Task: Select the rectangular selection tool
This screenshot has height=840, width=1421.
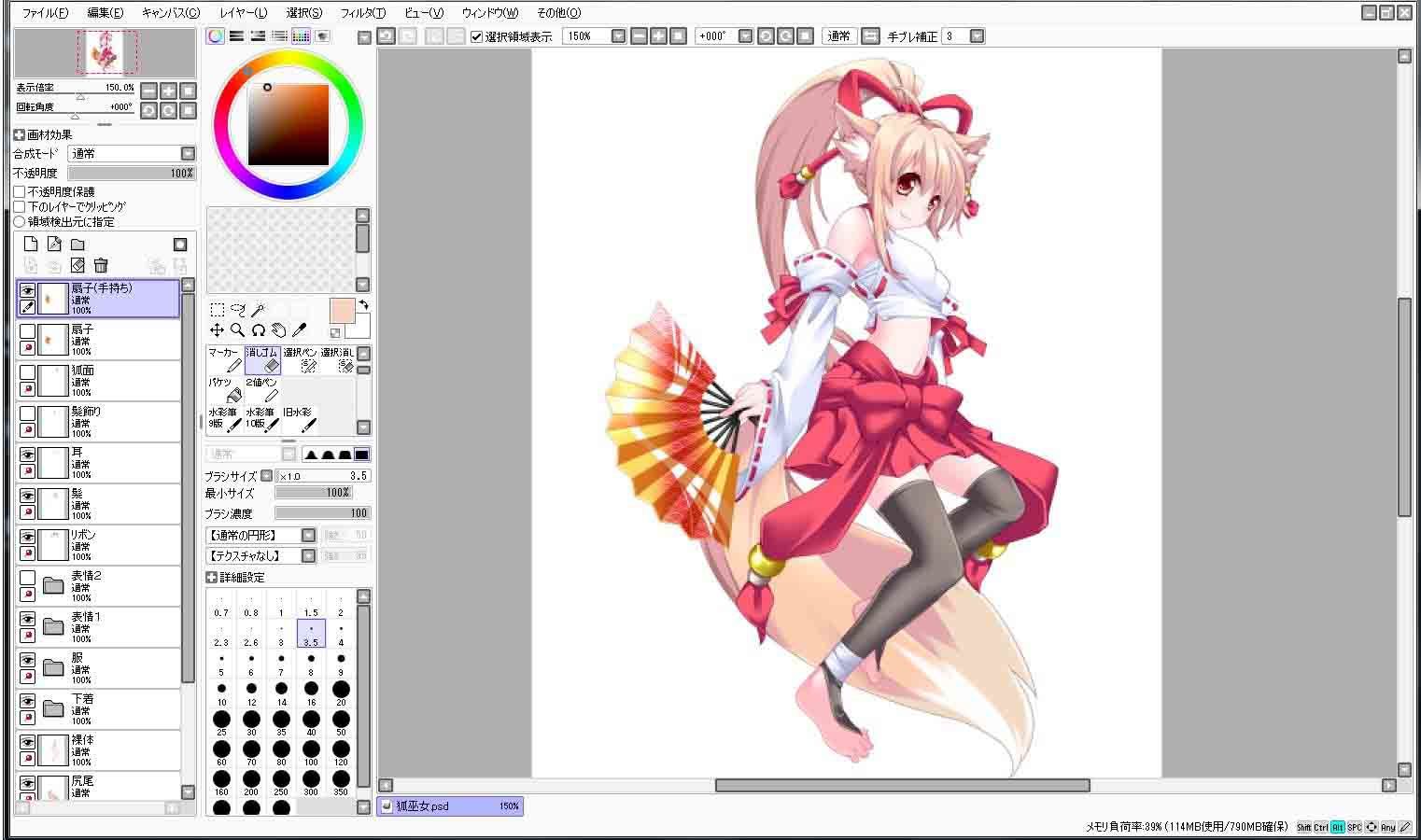Action: (217, 310)
